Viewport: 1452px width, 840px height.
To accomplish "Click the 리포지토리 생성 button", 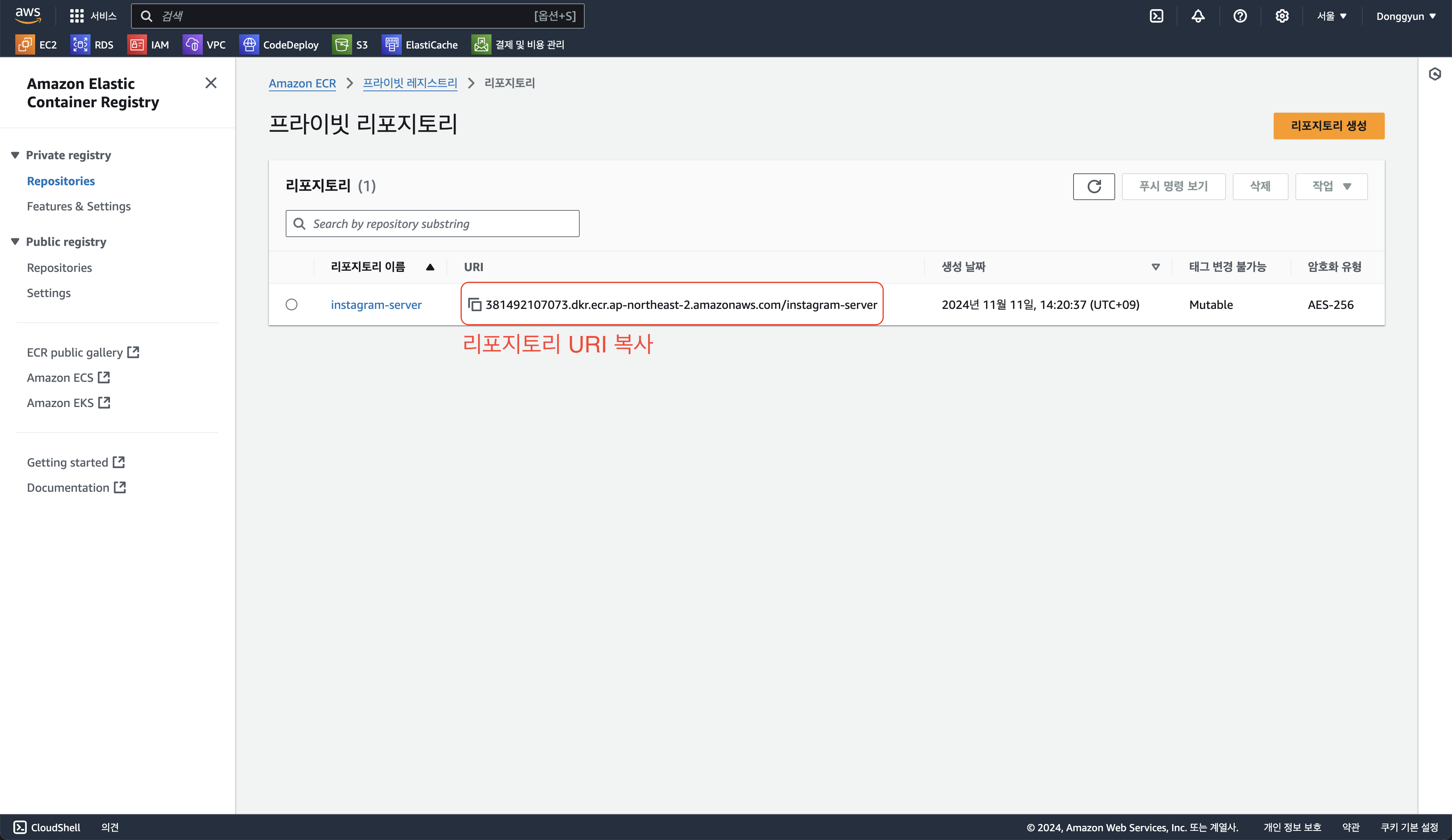I will (1328, 126).
